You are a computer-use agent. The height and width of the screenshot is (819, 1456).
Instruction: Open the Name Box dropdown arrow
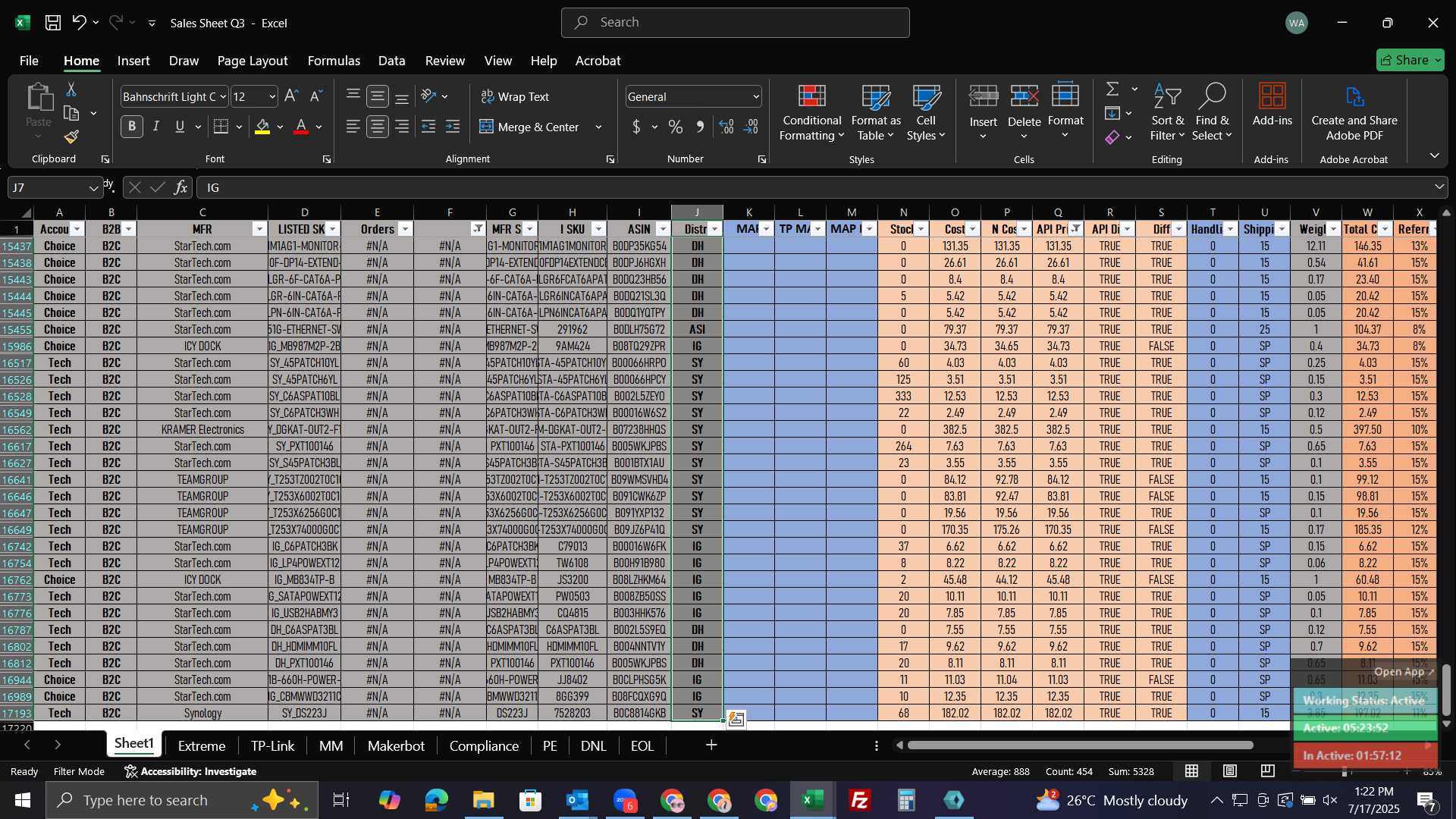pyautogui.click(x=93, y=187)
